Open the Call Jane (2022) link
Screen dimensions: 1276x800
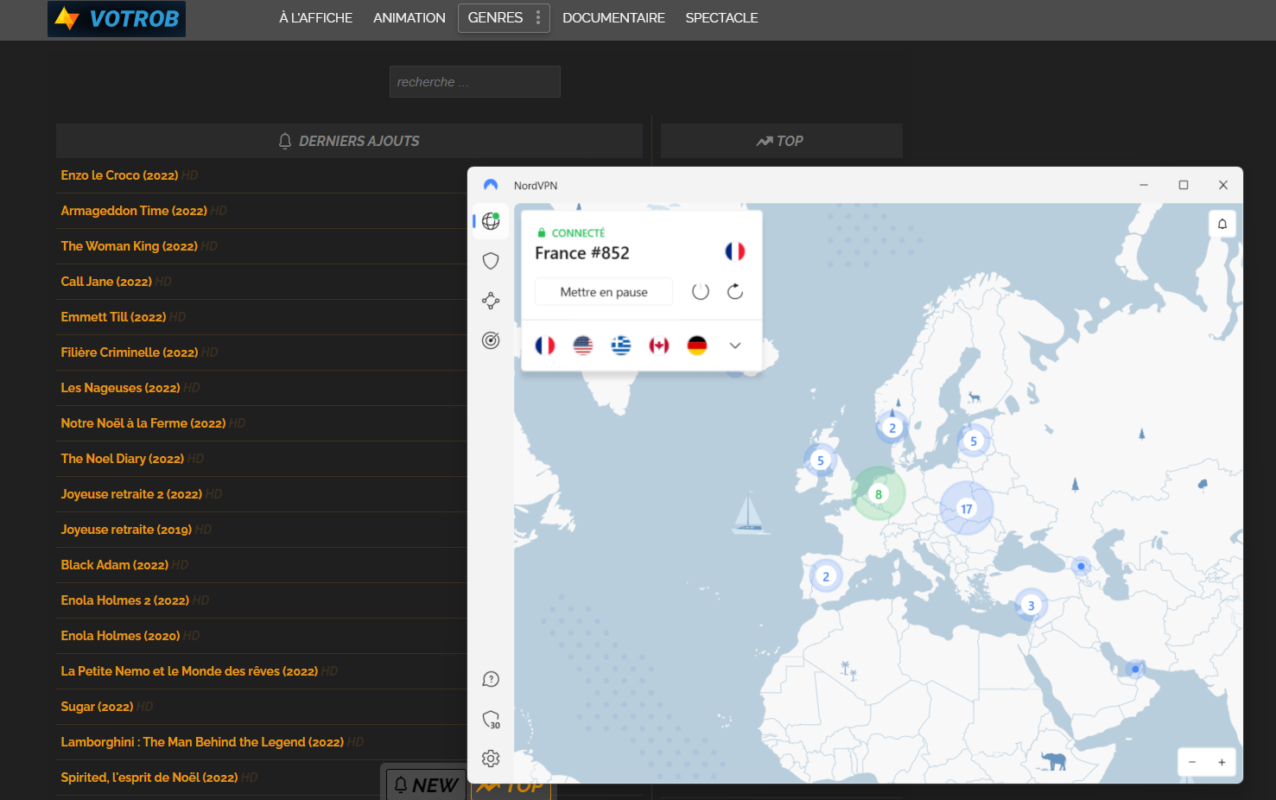click(x=106, y=282)
